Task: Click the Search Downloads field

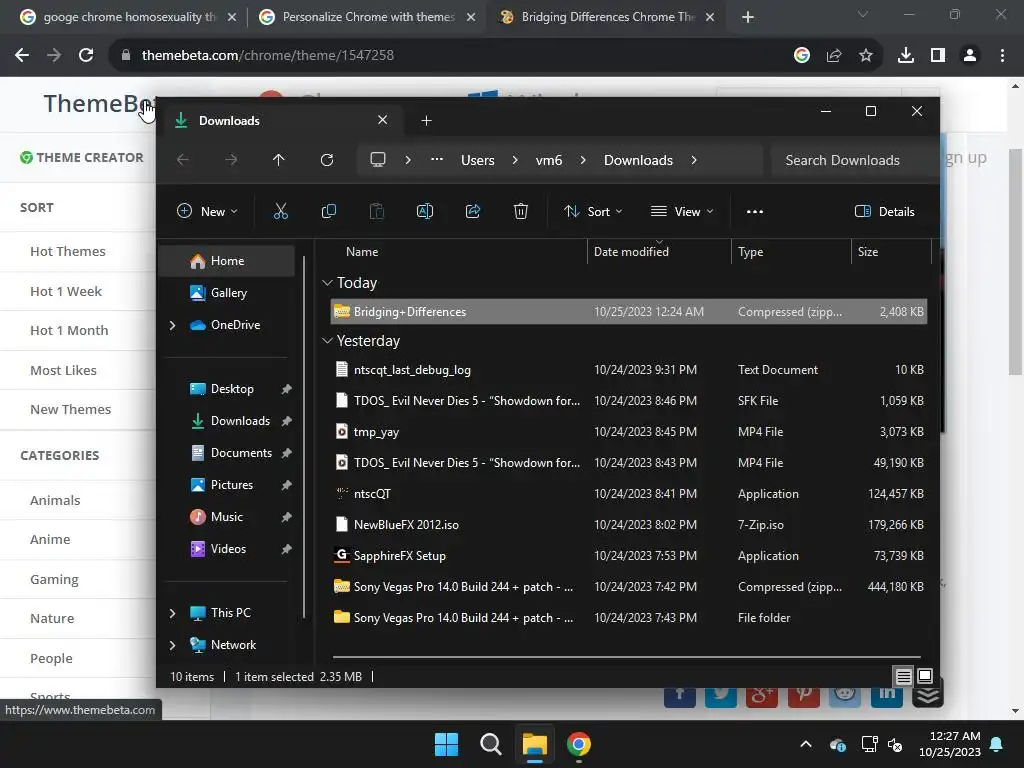Action: (852, 160)
